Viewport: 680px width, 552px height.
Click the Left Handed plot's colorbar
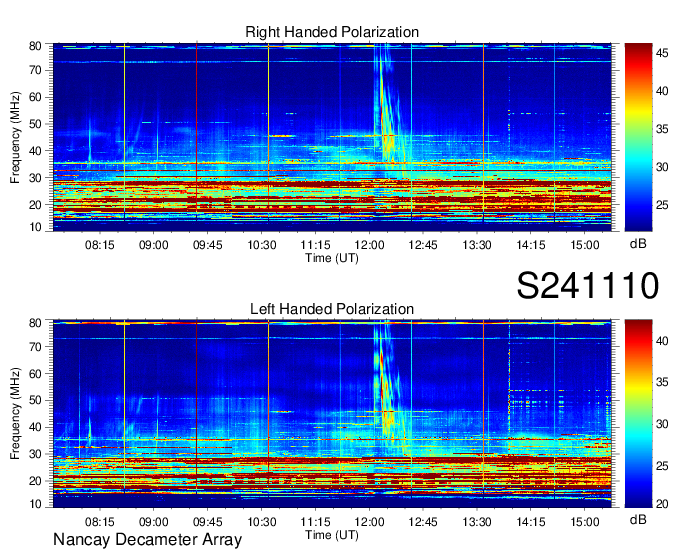click(x=638, y=414)
